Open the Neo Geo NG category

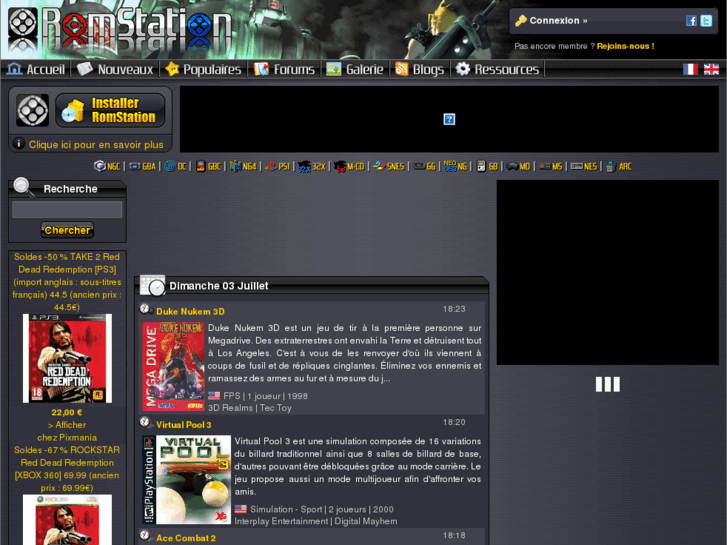click(455, 166)
